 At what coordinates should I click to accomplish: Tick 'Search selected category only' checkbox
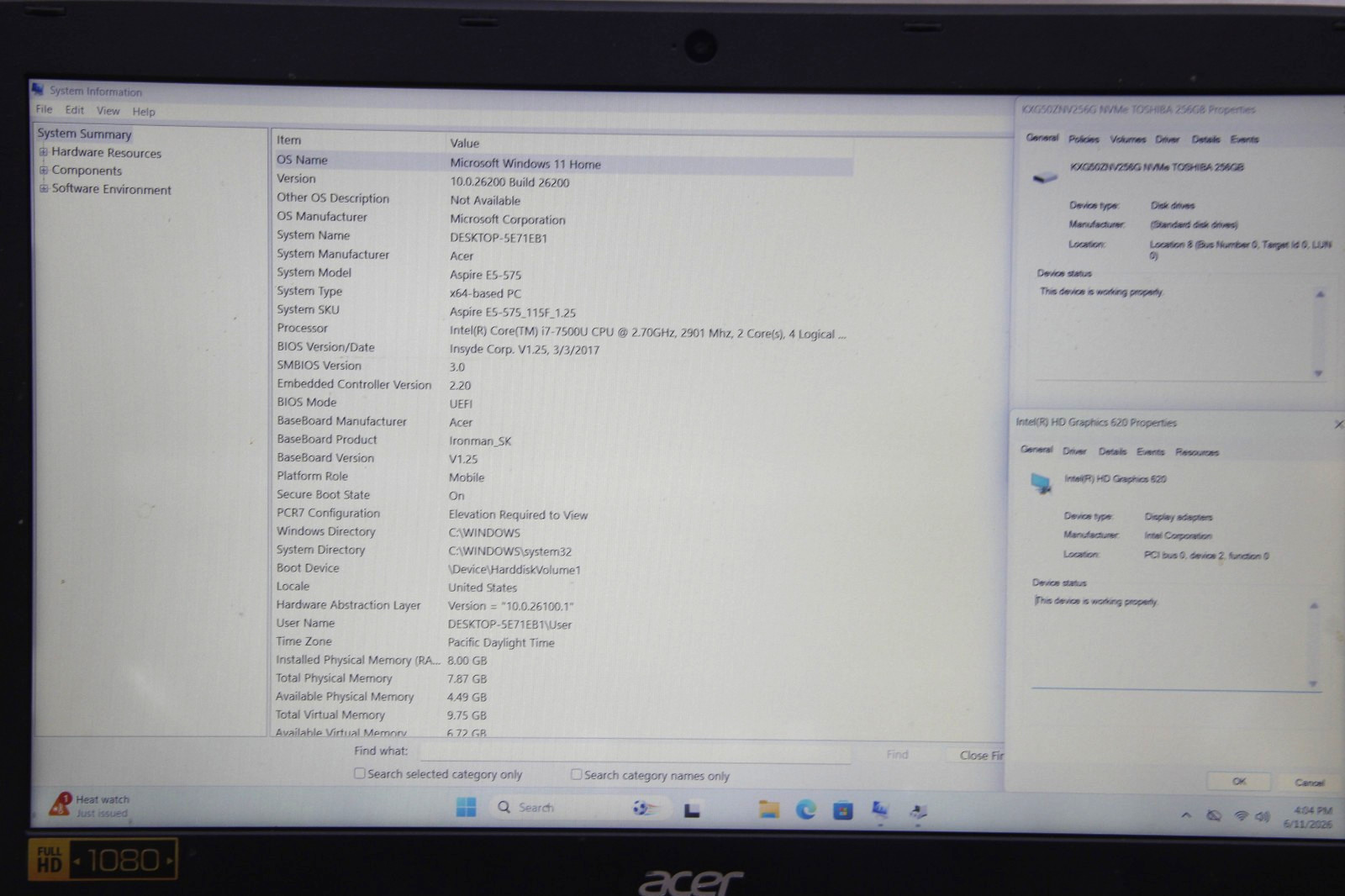(359, 773)
